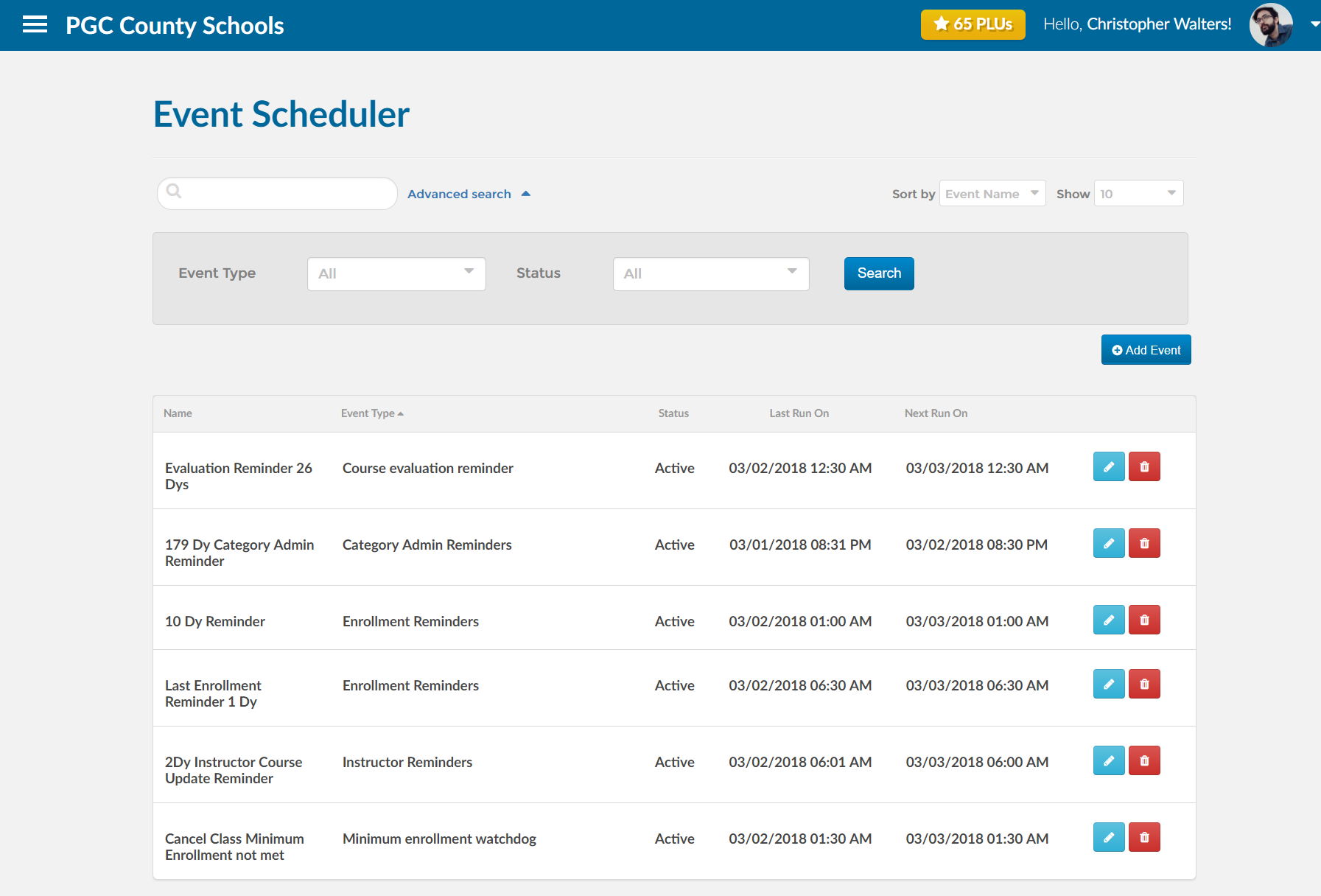Click the event search text field
The height and width of the screenshot is (896, 1321).
[284, 193]
